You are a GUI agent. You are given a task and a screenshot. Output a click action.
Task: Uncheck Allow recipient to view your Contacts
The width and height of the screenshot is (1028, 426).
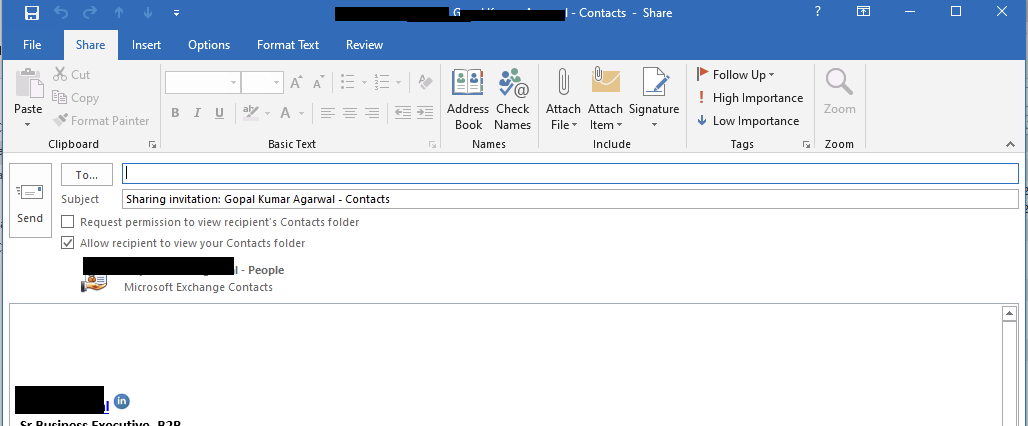point(68,243)
